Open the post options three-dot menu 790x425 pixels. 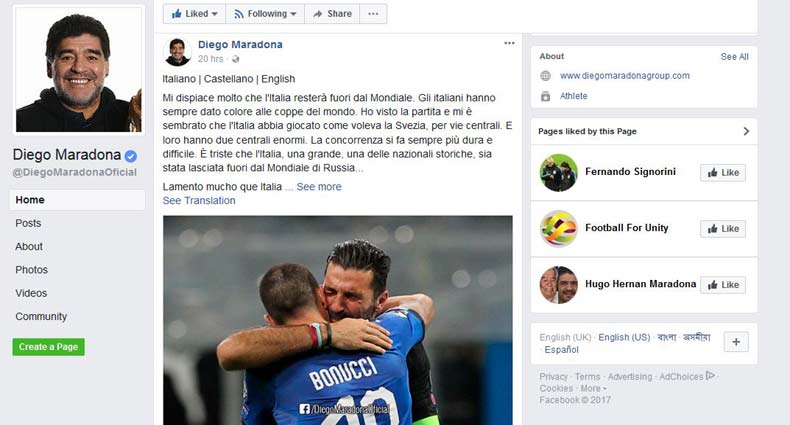(509, 43)
